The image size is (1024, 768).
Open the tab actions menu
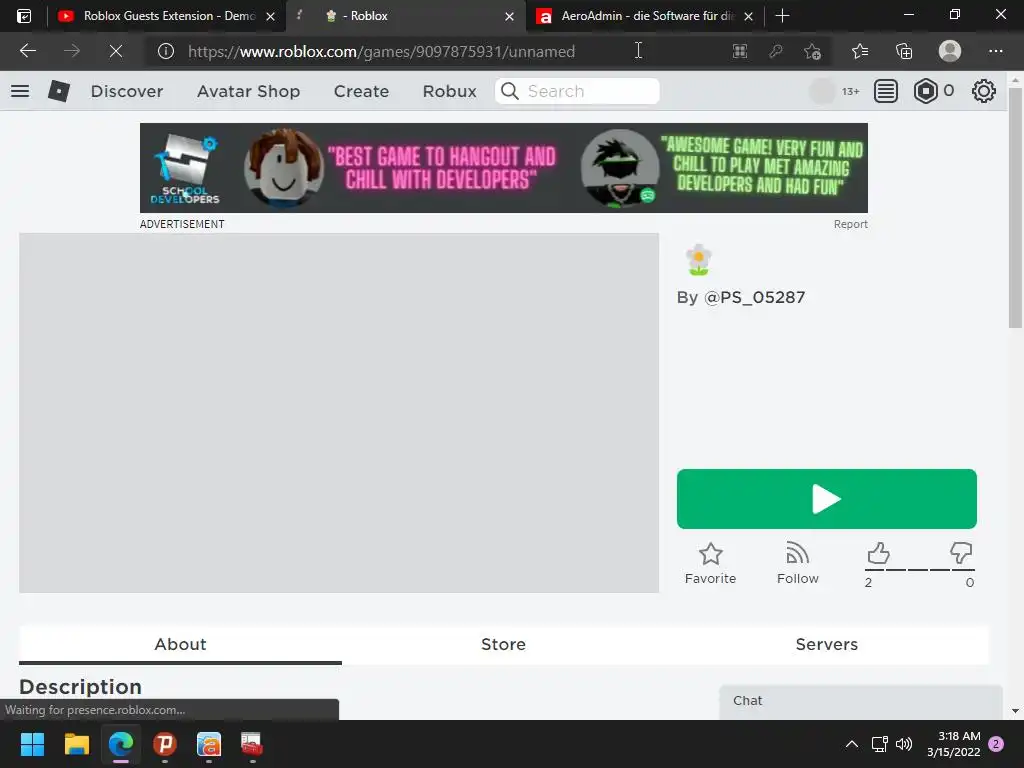tap(24, 16)
